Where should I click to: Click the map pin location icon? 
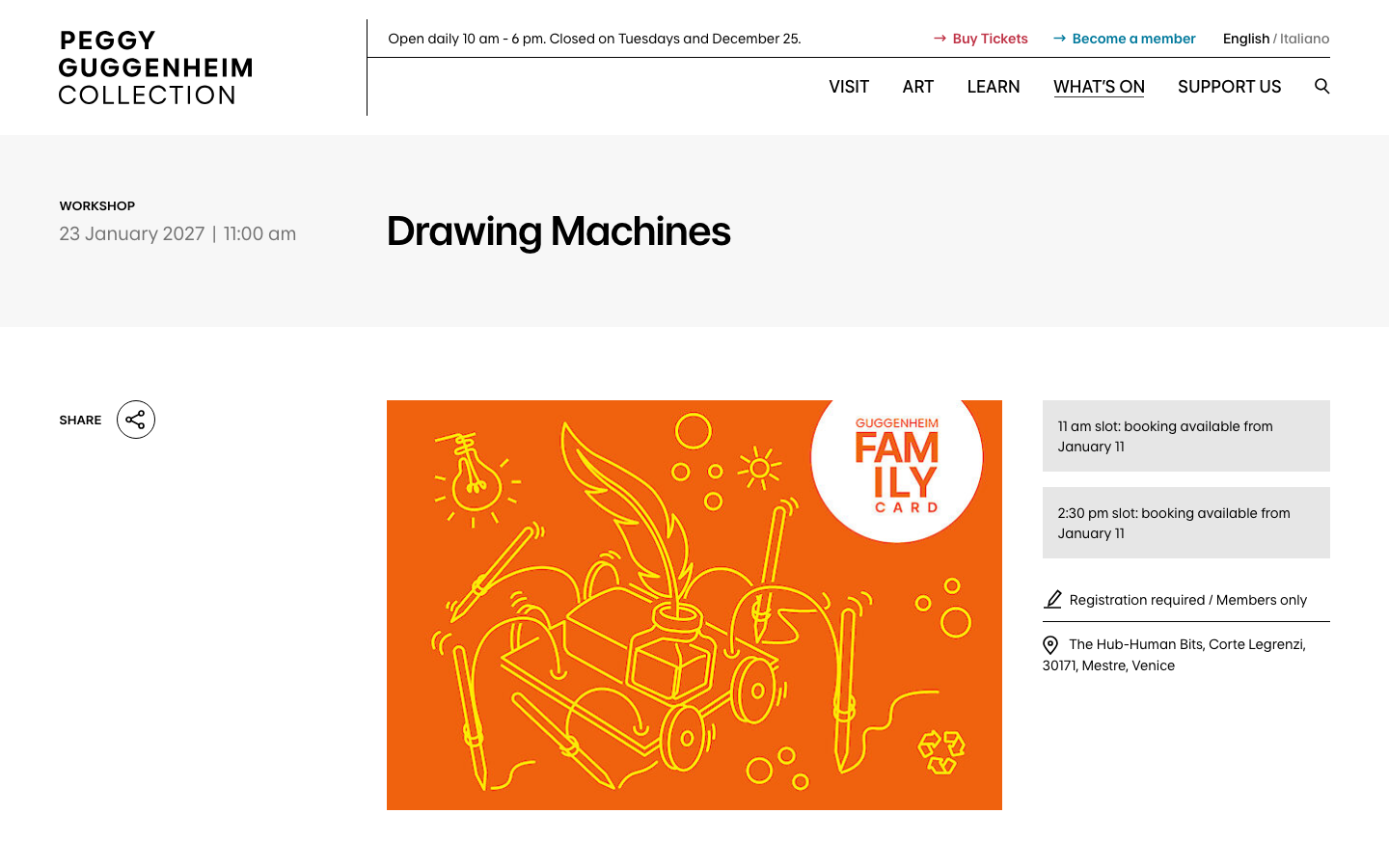1050,645
